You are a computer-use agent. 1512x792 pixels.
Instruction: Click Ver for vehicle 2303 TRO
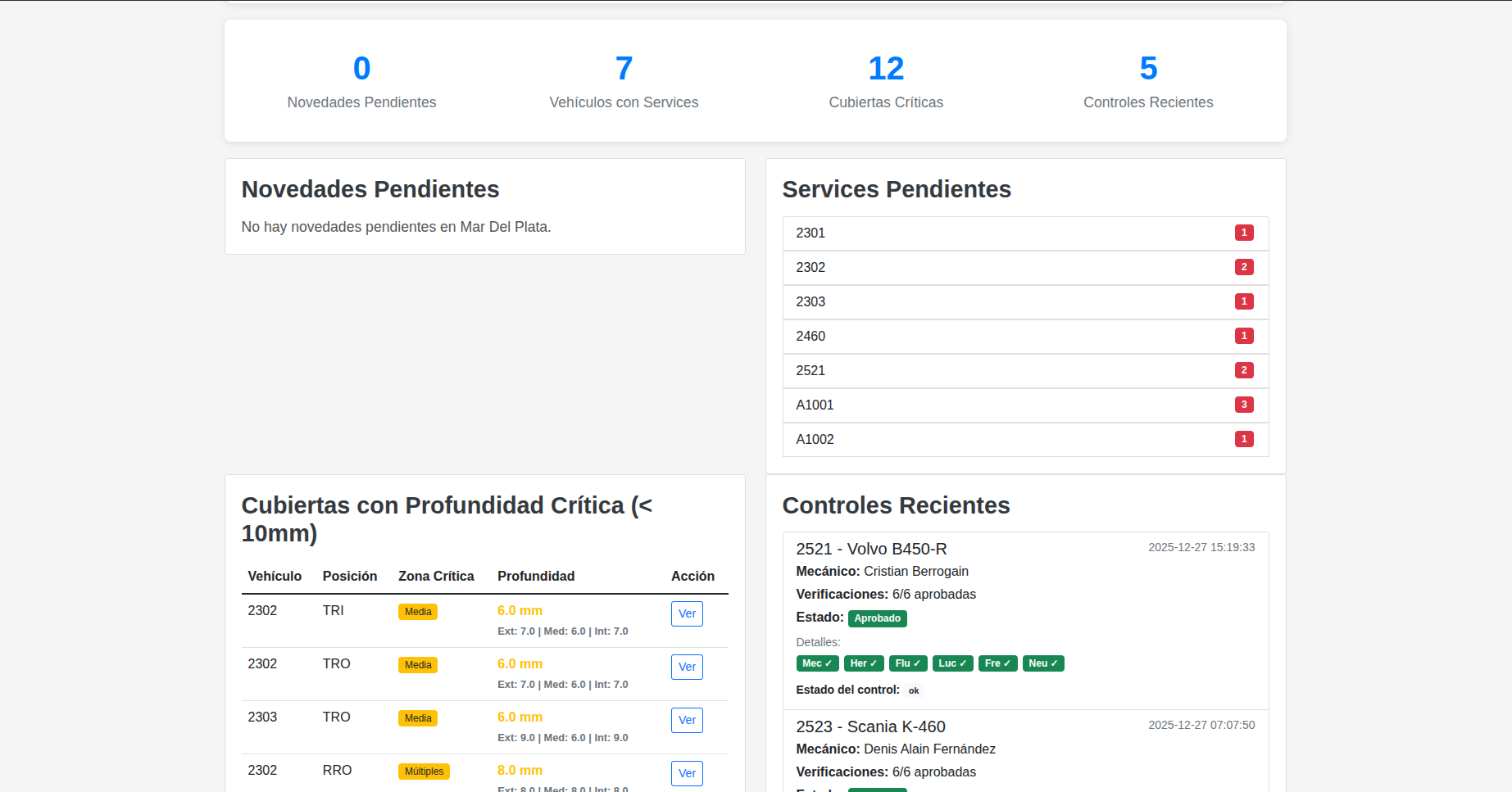point(687,720)
